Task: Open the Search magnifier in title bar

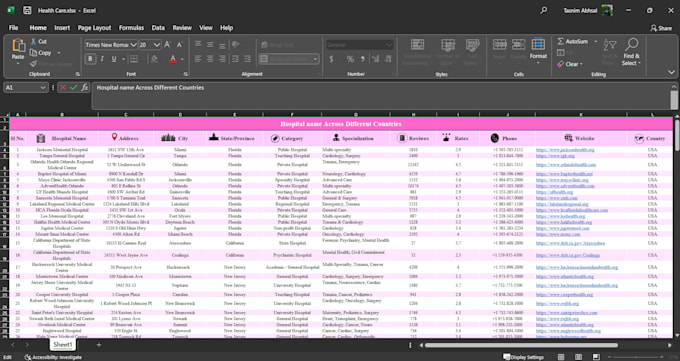Action: (x=543, y=10)
